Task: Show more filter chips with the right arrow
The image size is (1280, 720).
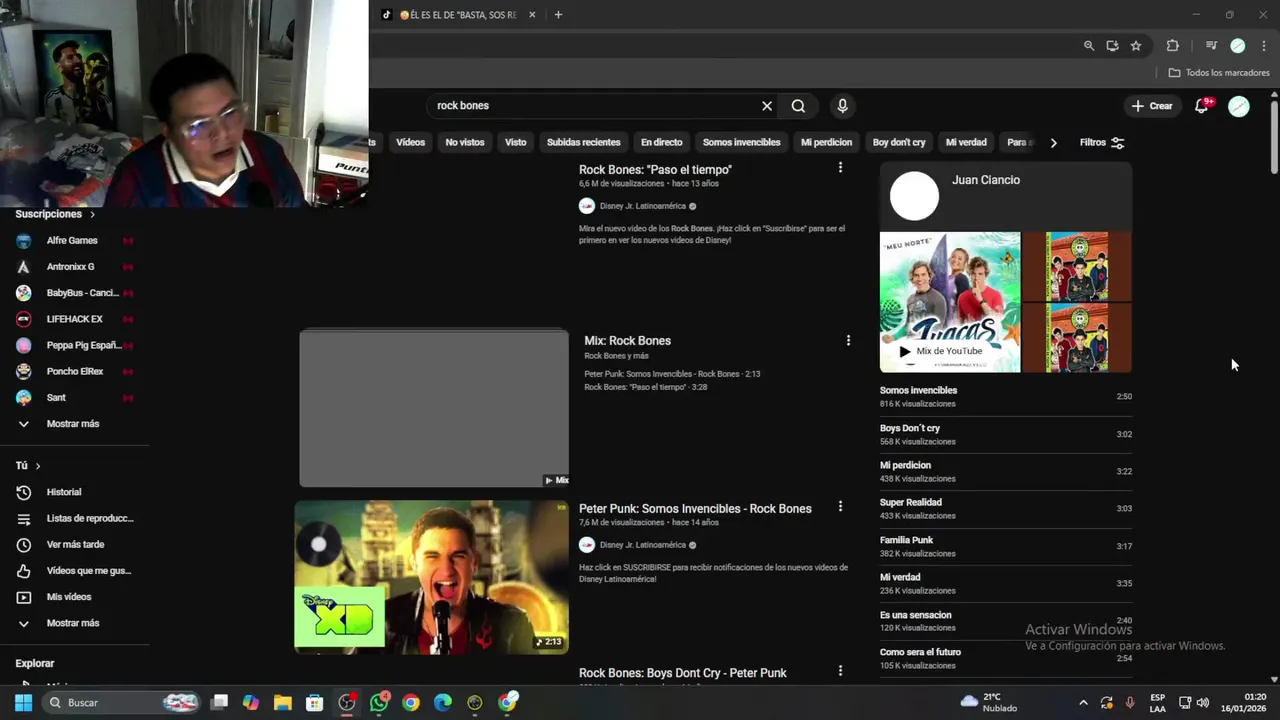Action: (1053, 142)
